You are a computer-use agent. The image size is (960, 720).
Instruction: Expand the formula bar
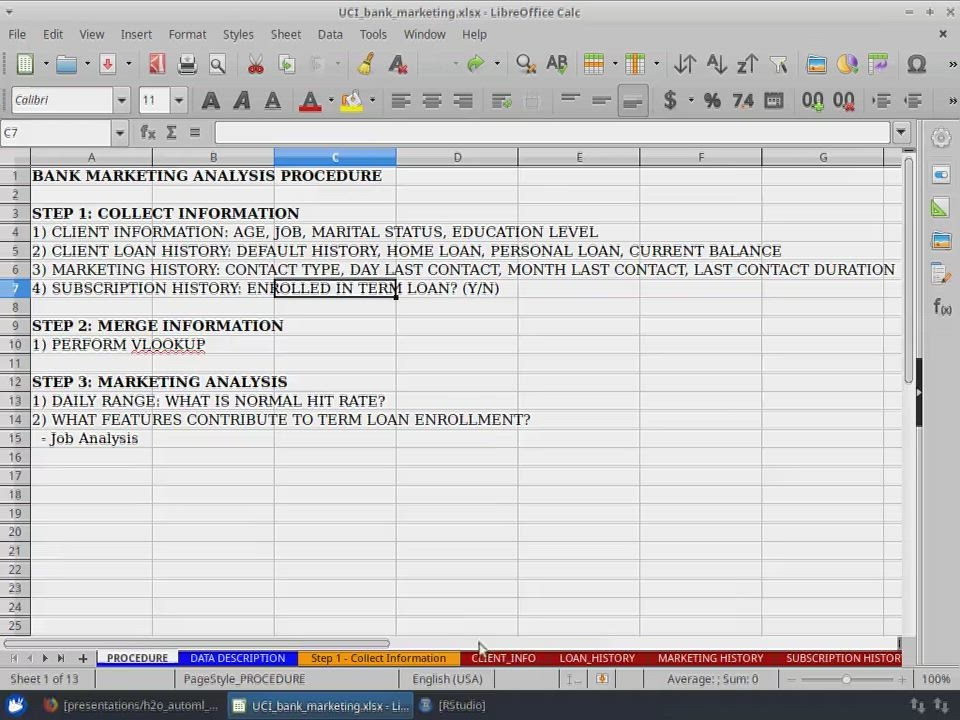coord(901,132)
